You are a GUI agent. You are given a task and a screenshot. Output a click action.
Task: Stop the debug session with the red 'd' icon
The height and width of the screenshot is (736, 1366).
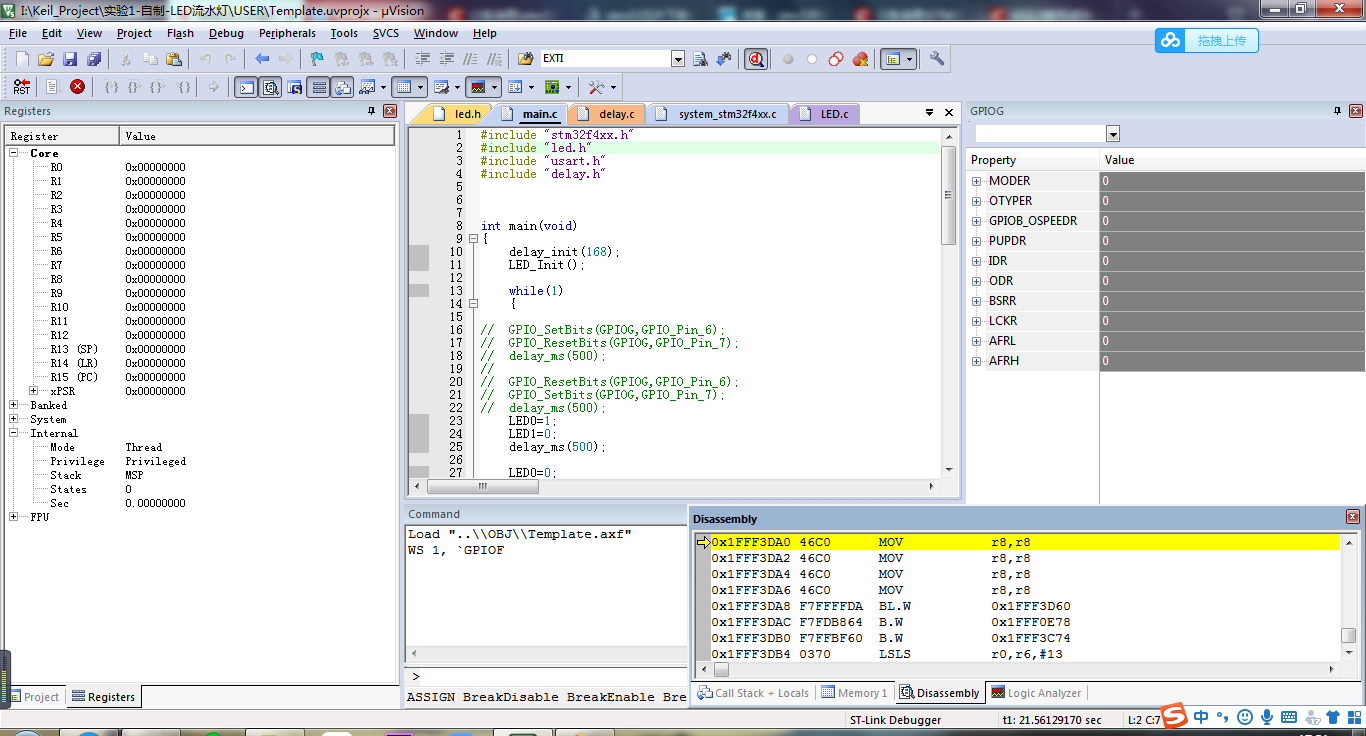pyautogui.click(x=756, y=59)
